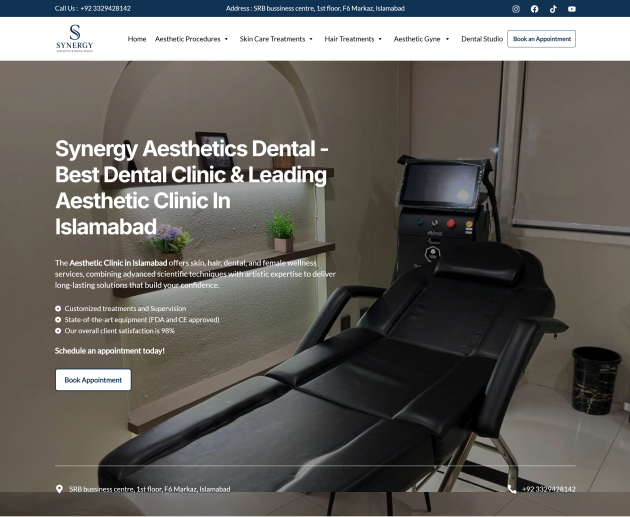Click the Synergy logo
Image resolution: width=630 pixels, height=517 pixels.
tap(75, 39)
